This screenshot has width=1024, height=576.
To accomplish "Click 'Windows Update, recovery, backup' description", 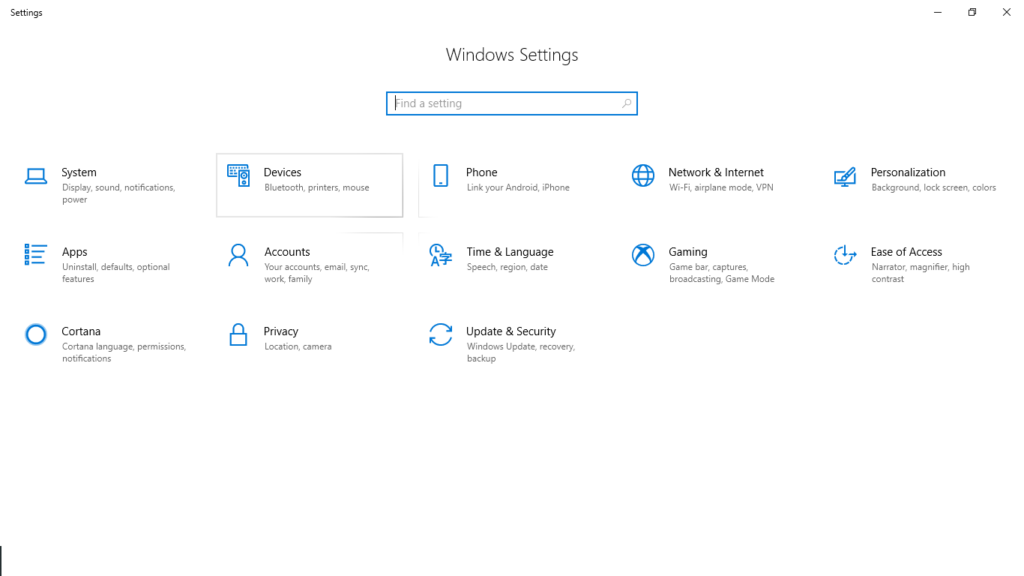I will point(520,353).
